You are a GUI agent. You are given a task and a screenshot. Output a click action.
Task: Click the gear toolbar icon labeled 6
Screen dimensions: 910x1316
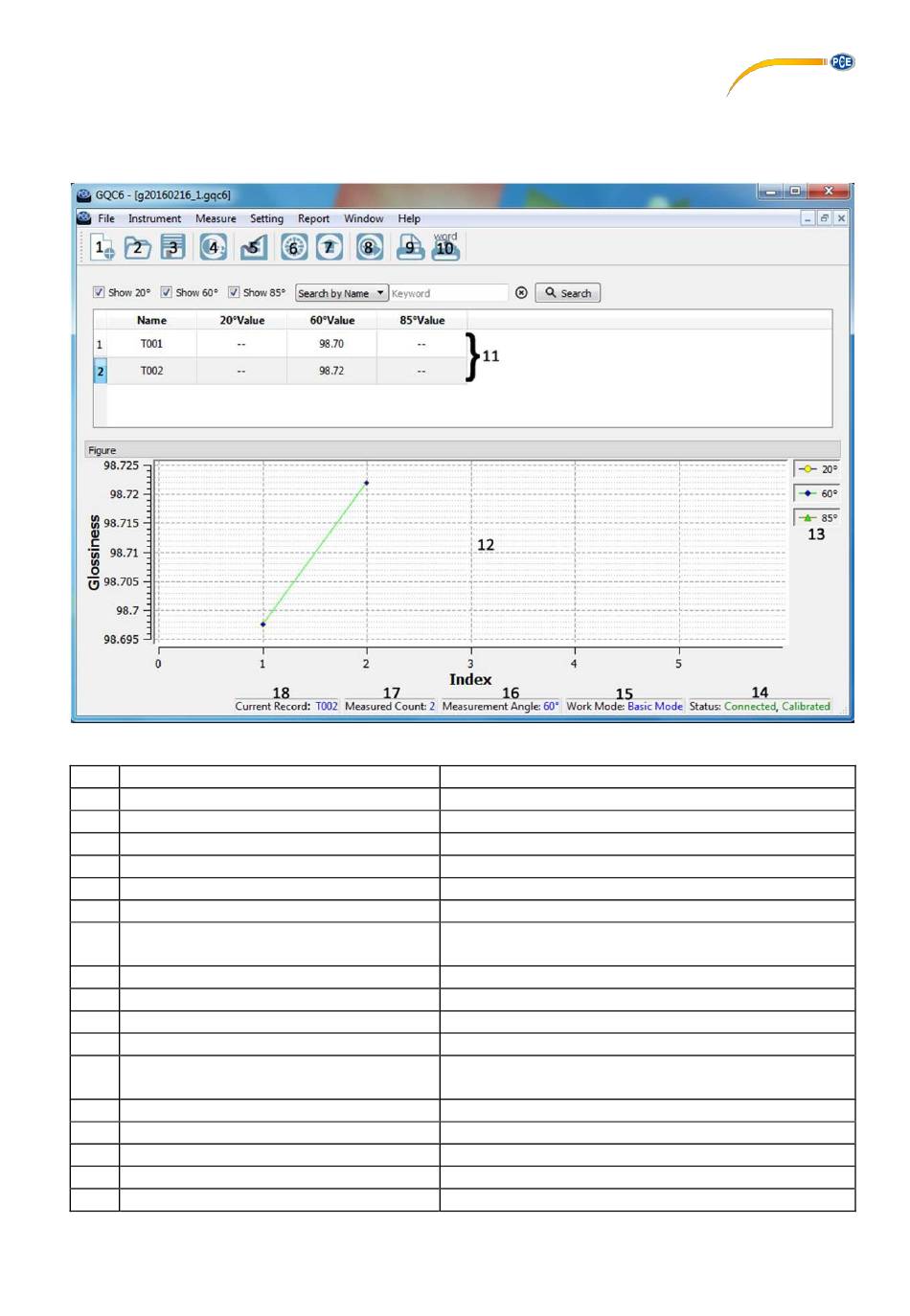pyautogui.click(x=294, y=248)
